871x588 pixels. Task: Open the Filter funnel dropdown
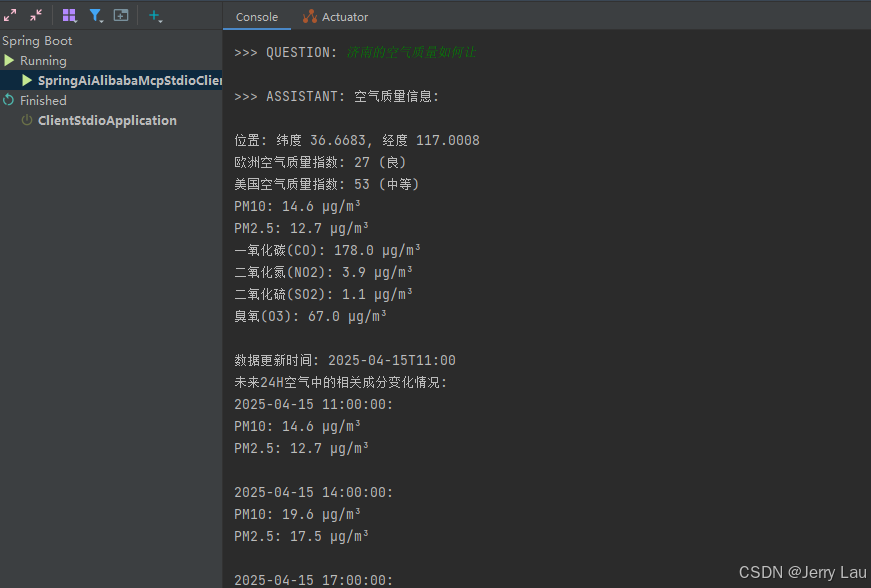coord(96,16)
